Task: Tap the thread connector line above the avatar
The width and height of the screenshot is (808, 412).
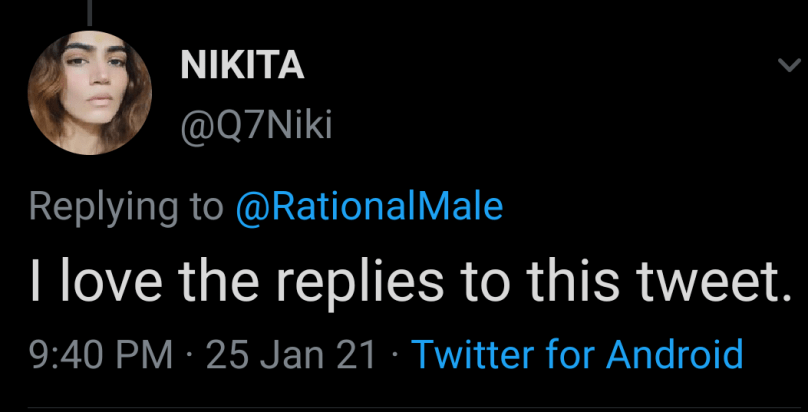Action: point(90,12)
